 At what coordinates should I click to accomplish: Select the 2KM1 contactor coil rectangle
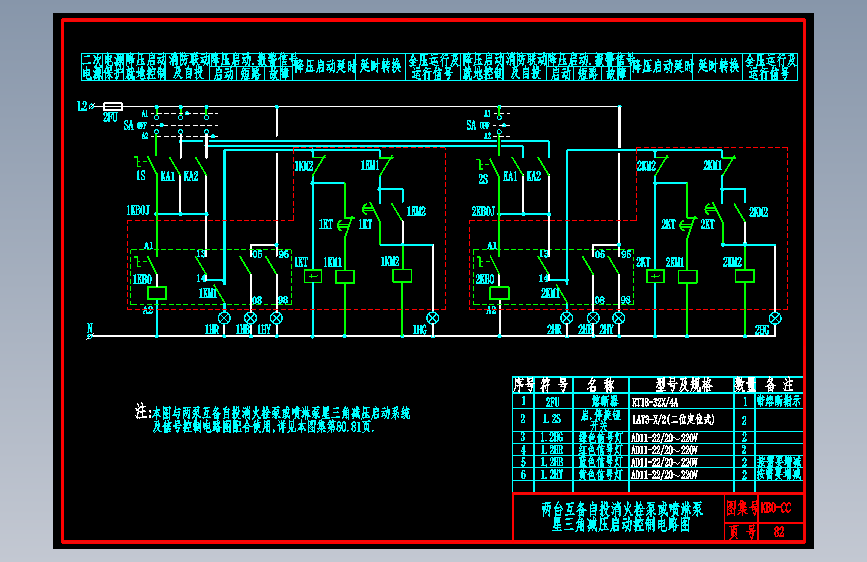click(x=688, y=277)
